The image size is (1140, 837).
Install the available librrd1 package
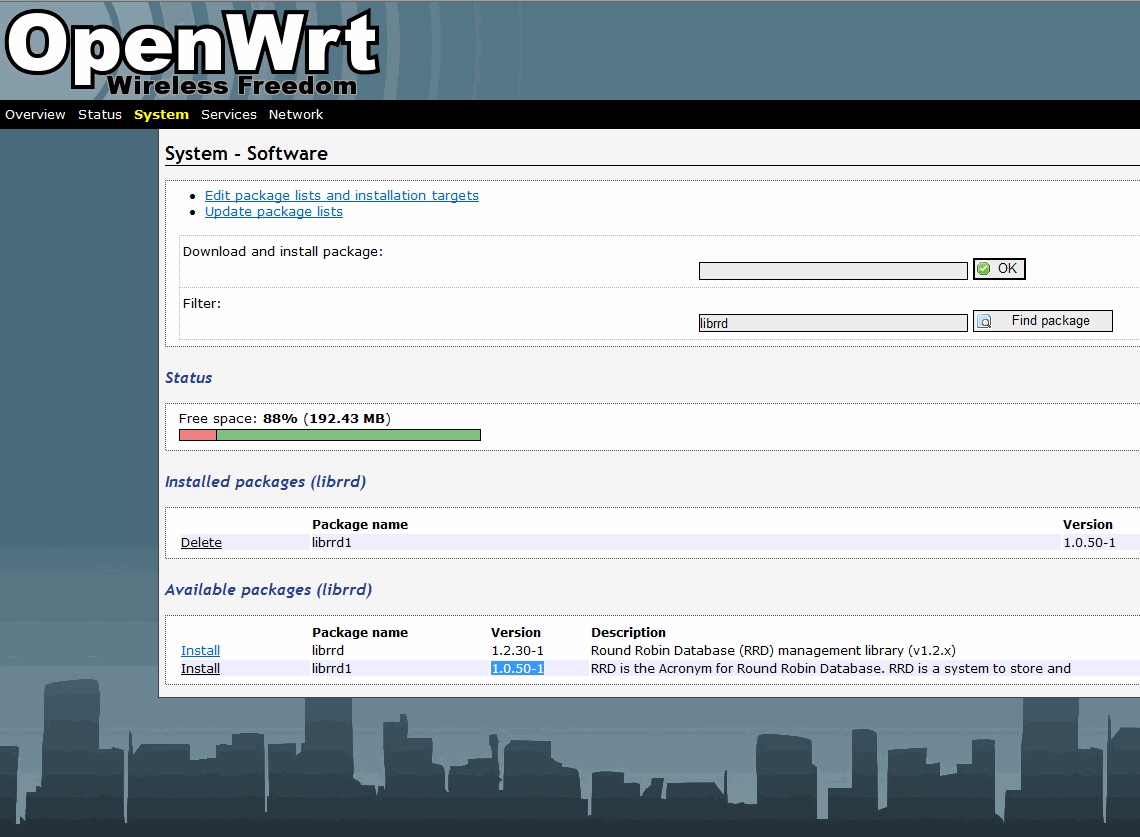coord(200,669)
